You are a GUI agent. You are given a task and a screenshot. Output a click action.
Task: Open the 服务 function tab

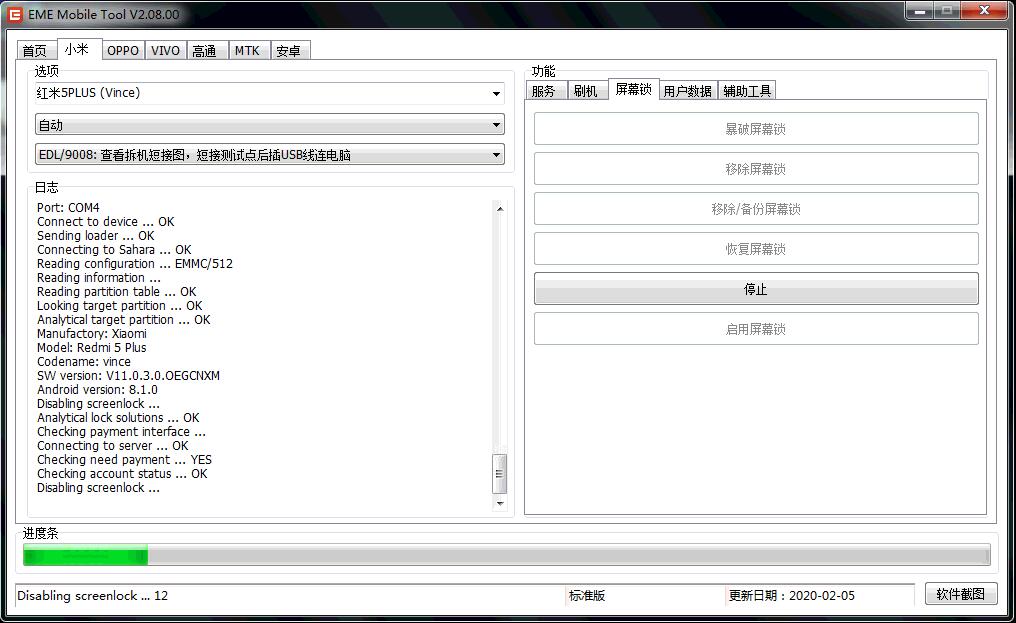coord(546,91)
